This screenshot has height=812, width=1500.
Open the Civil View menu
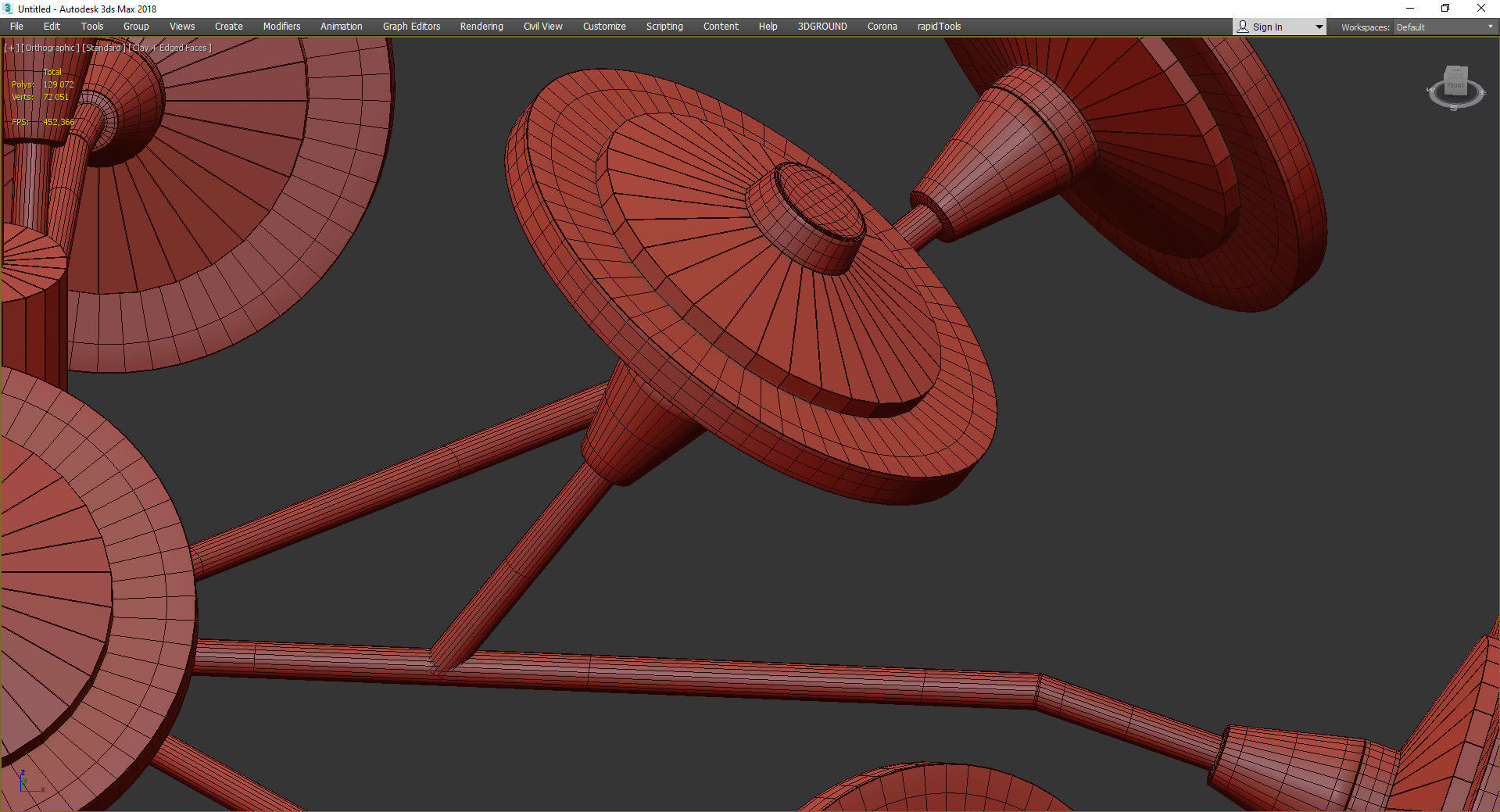543,27
